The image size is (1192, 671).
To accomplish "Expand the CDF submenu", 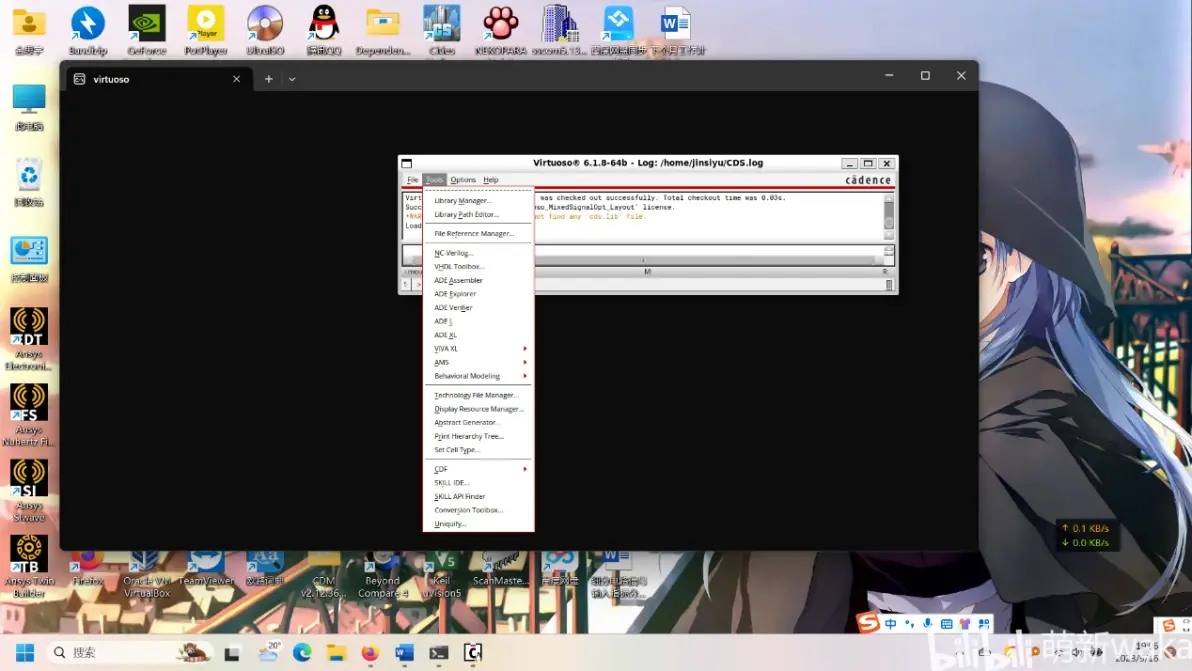I will pyautogui.click(x=478, y=470).
